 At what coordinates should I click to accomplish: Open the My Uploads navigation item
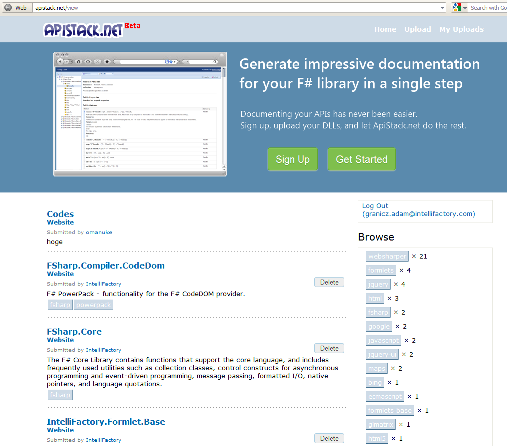461,29
